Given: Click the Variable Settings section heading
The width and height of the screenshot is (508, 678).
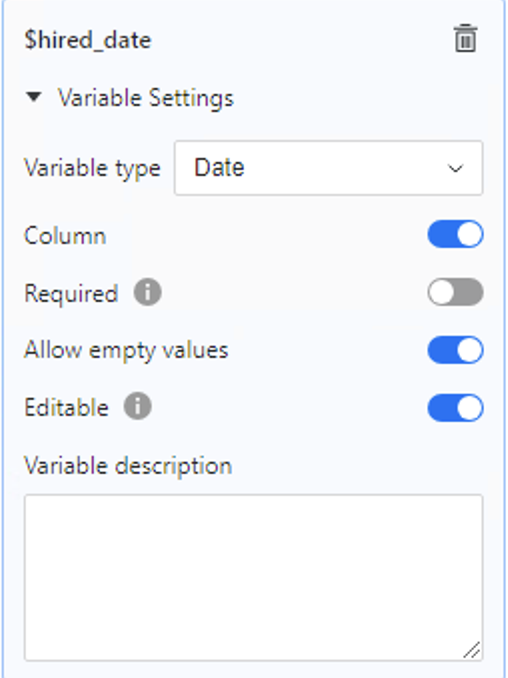Looking at the screenshot, I should (x=146, y=98).
